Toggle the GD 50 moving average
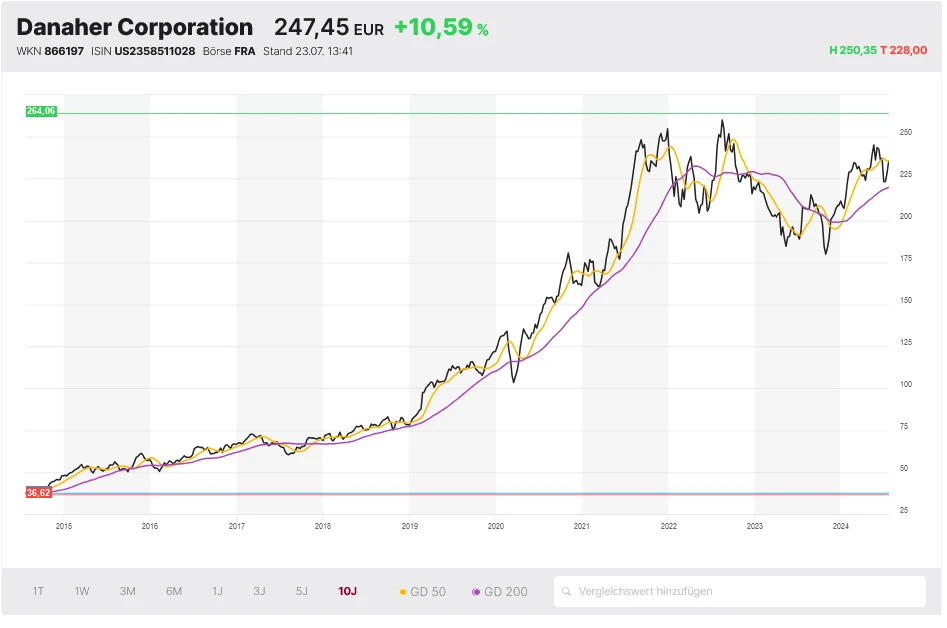Viewport: 947px width, 628px height. (x=422, y=592)
